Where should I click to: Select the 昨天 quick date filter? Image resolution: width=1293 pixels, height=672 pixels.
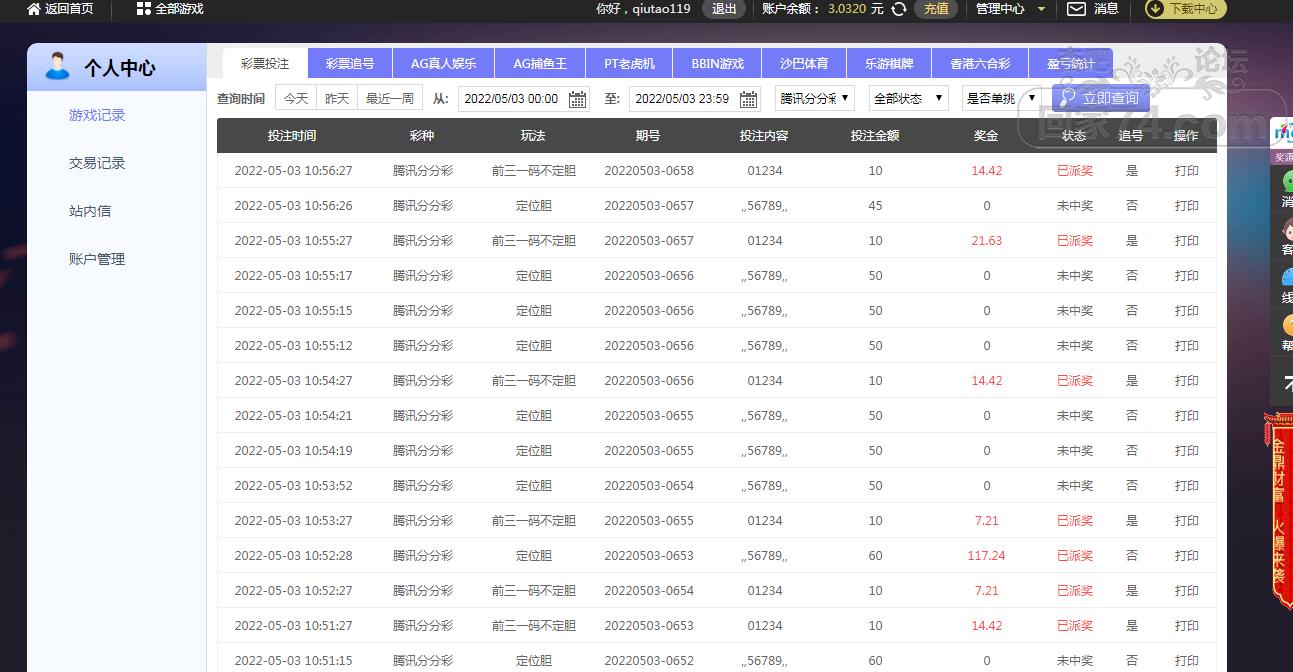337,98
